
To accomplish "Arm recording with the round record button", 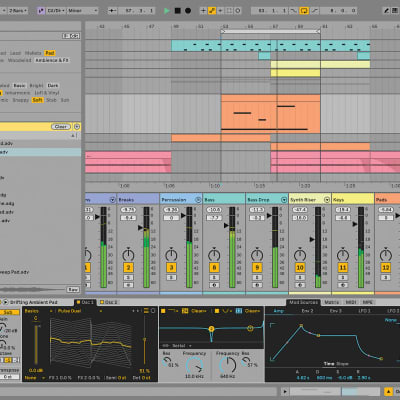I will click(188, 11).
